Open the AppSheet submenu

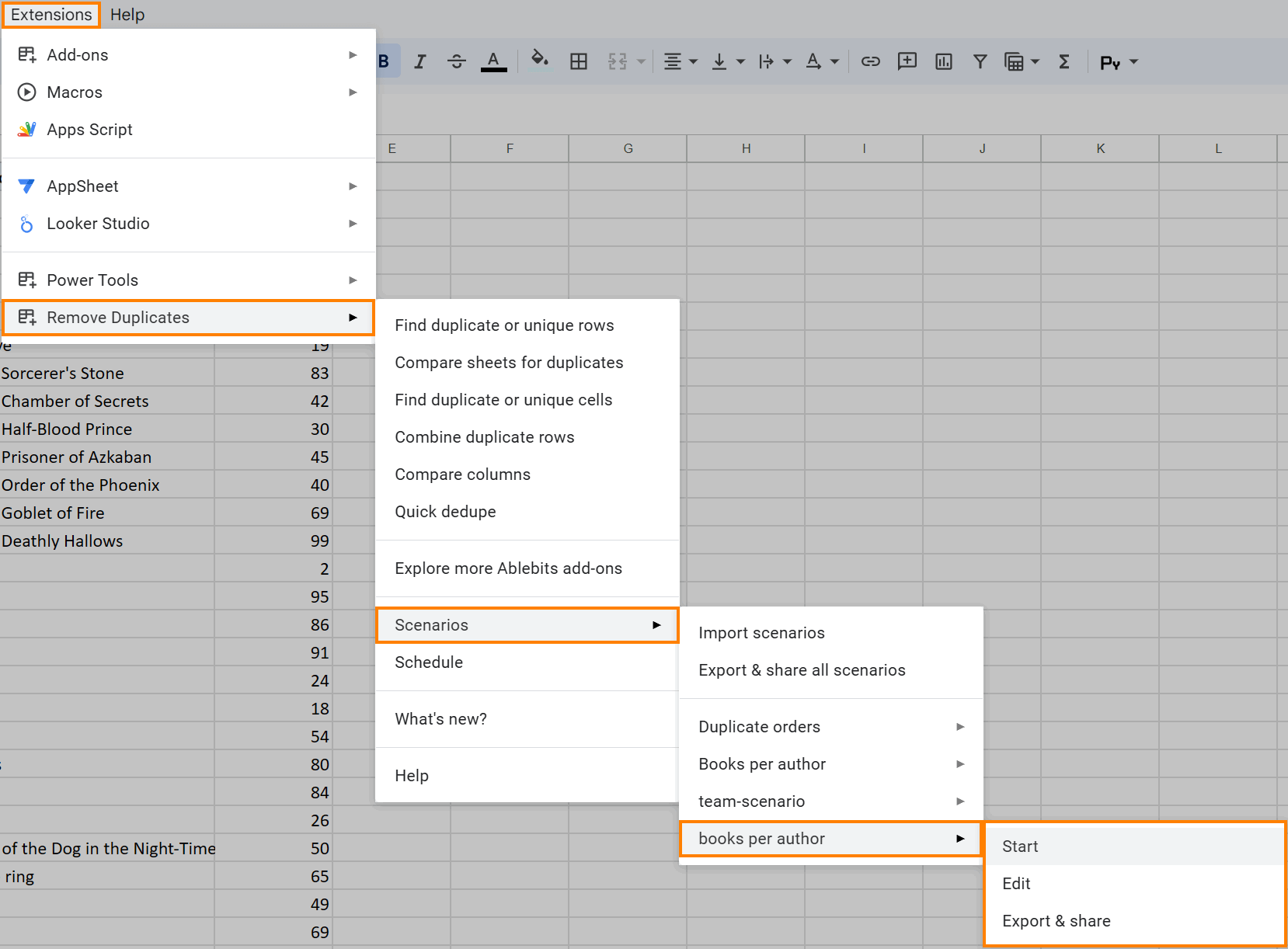pyautogui.click(x=189, y=186)
